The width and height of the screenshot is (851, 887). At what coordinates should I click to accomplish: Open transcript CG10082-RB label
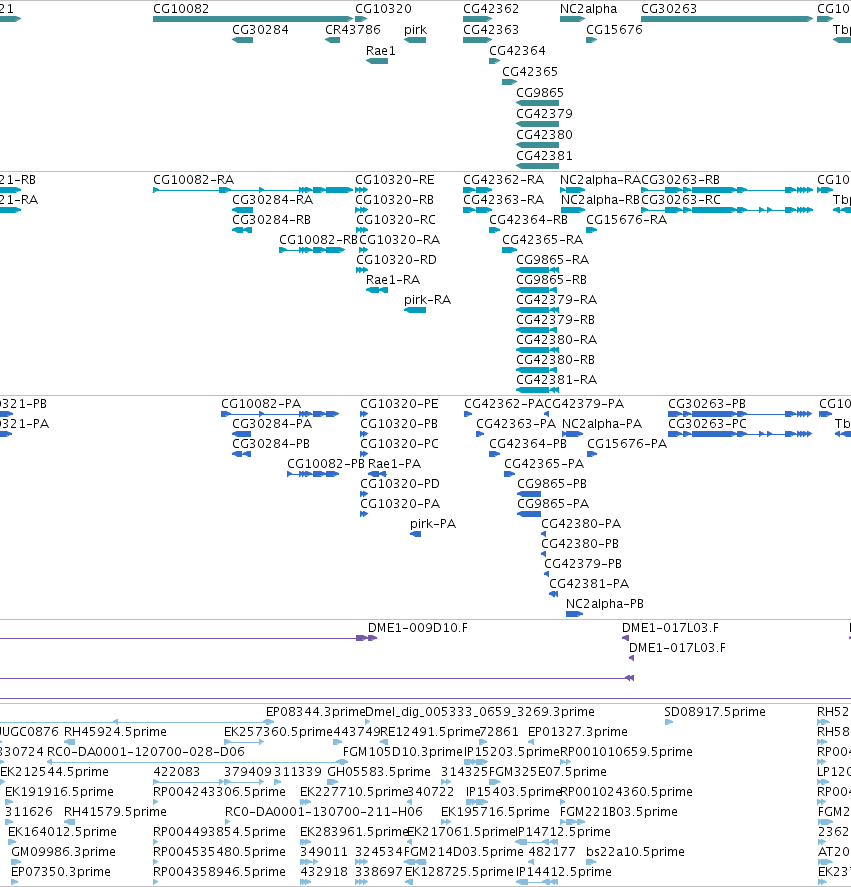point(318,239)
